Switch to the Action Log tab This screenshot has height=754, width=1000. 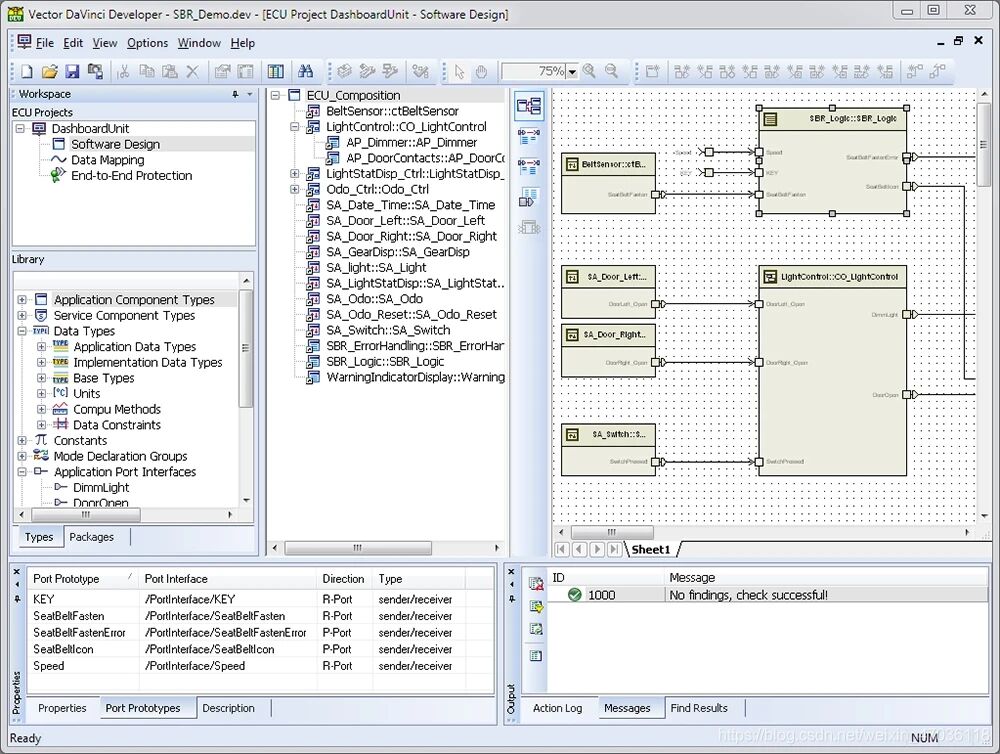coord(558,708)
